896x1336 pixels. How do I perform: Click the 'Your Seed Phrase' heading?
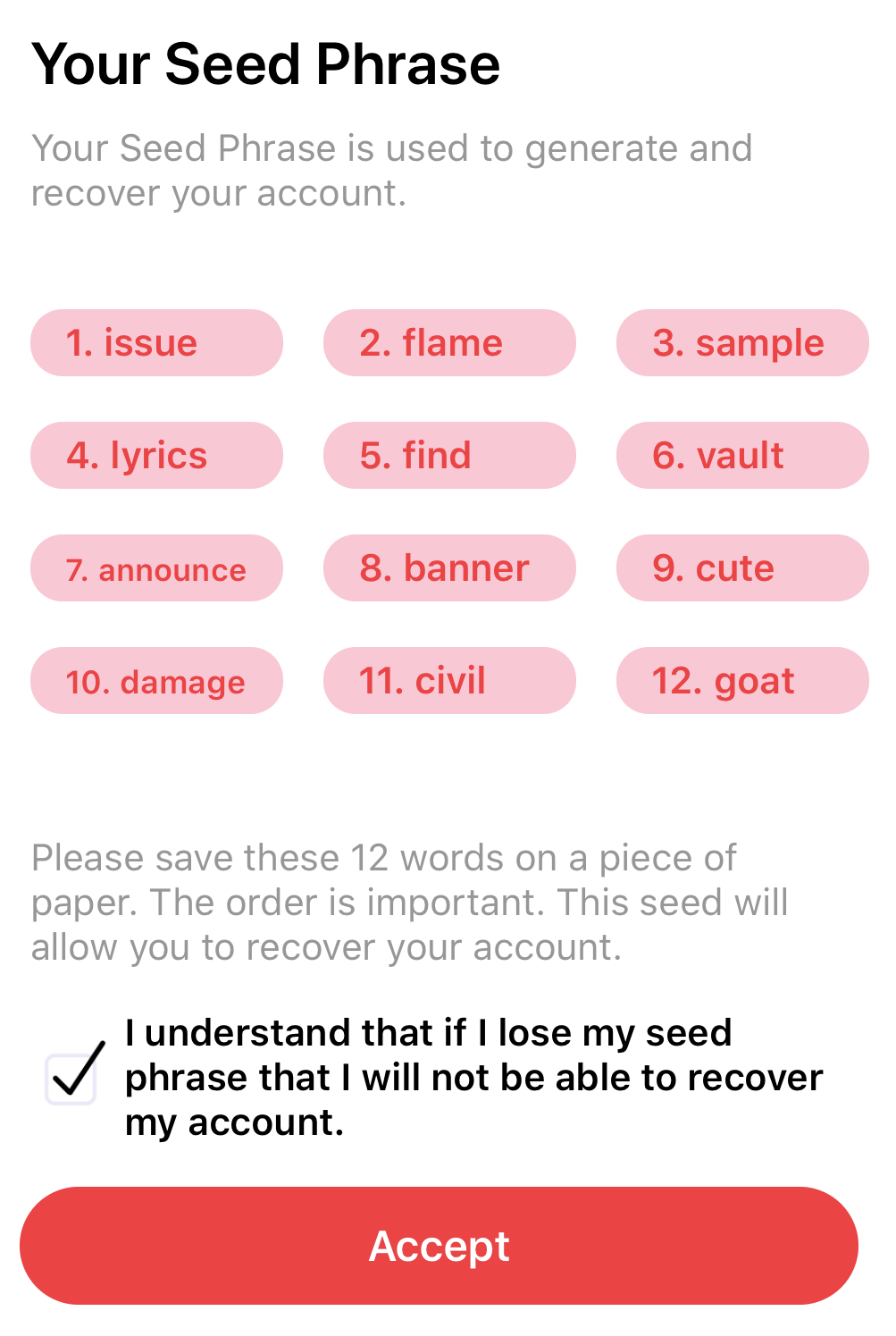click(265, 64)
